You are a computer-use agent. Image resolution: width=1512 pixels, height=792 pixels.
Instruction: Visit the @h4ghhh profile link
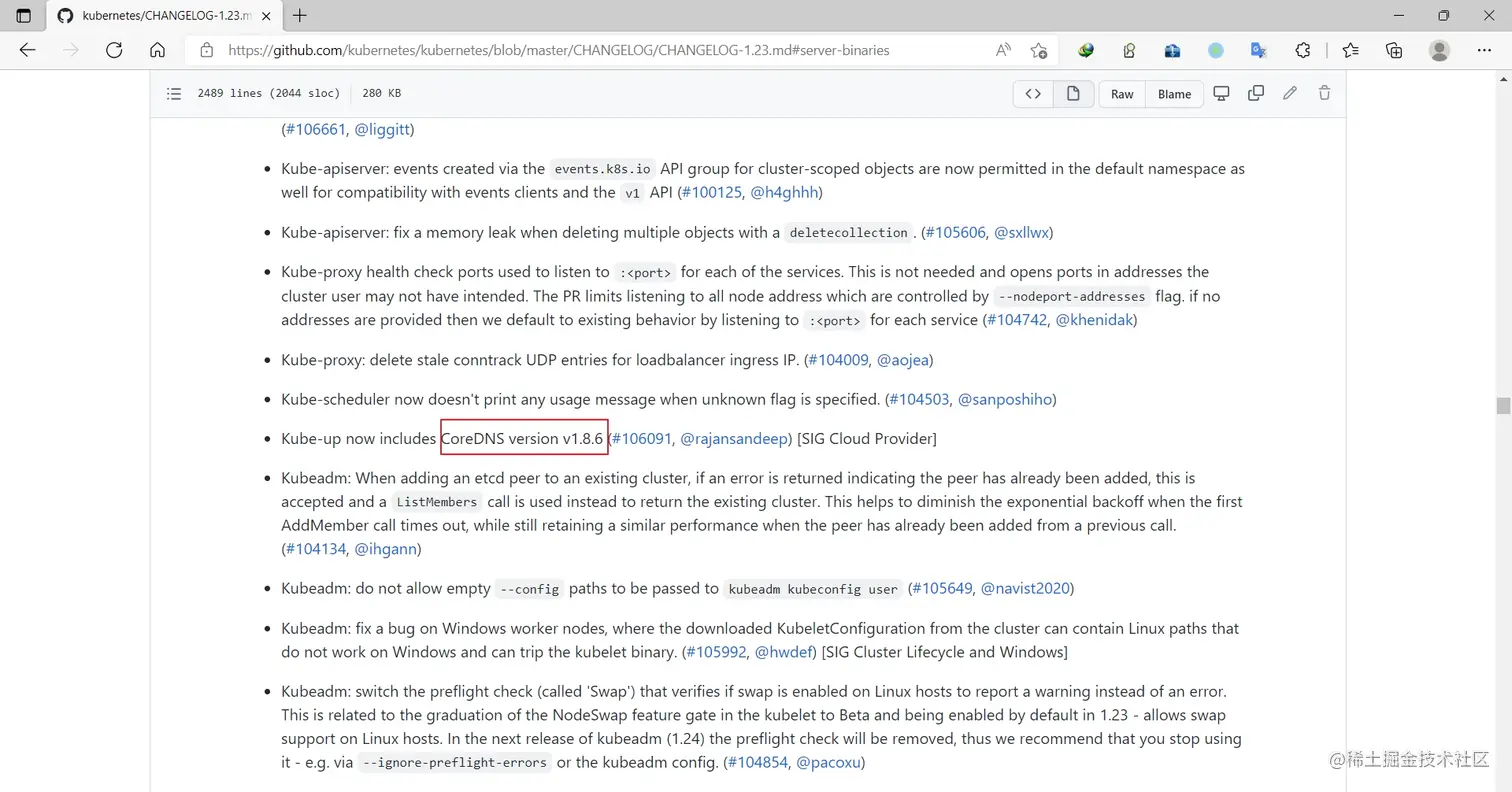[x=784, y=192]
